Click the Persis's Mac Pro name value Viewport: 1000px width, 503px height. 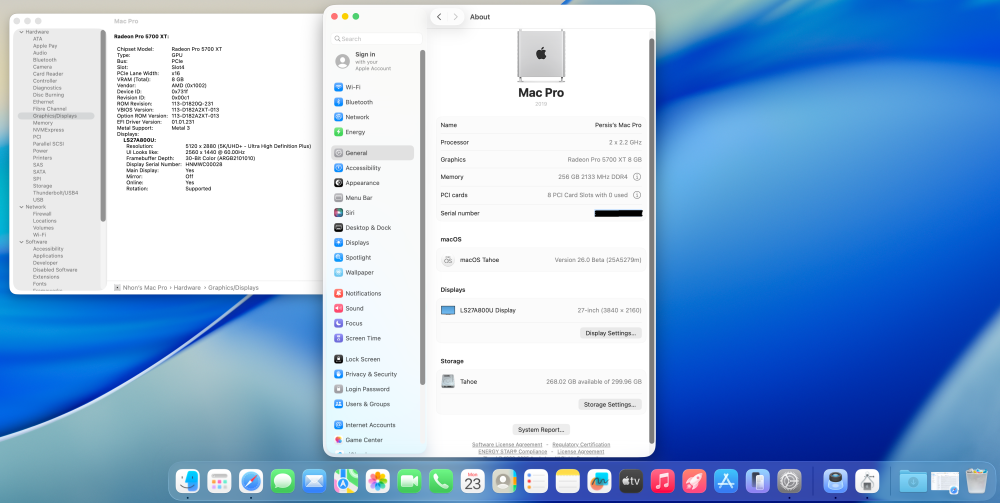617,125
